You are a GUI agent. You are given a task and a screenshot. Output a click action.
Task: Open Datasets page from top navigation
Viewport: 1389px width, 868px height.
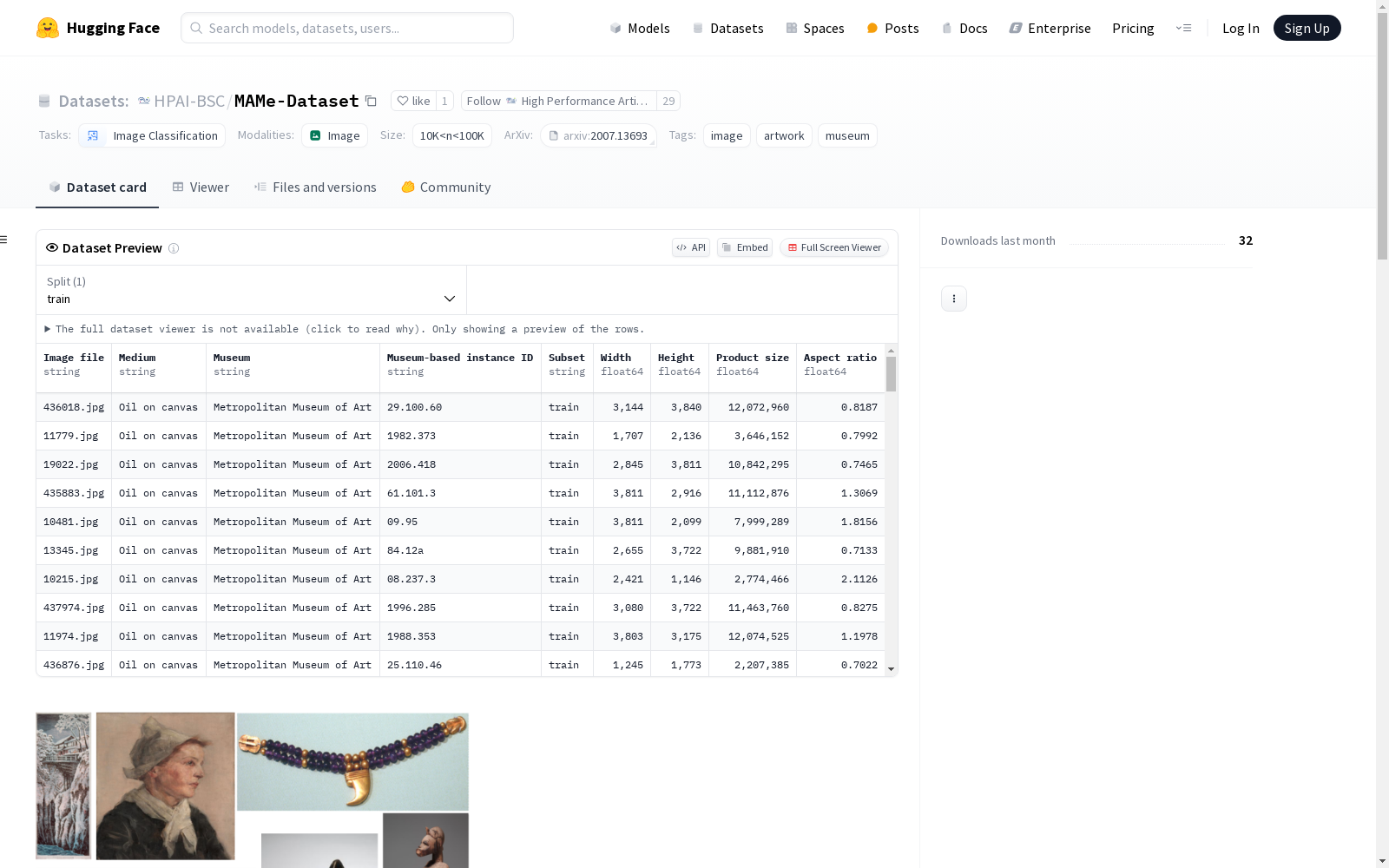click(x=727, y=28)
